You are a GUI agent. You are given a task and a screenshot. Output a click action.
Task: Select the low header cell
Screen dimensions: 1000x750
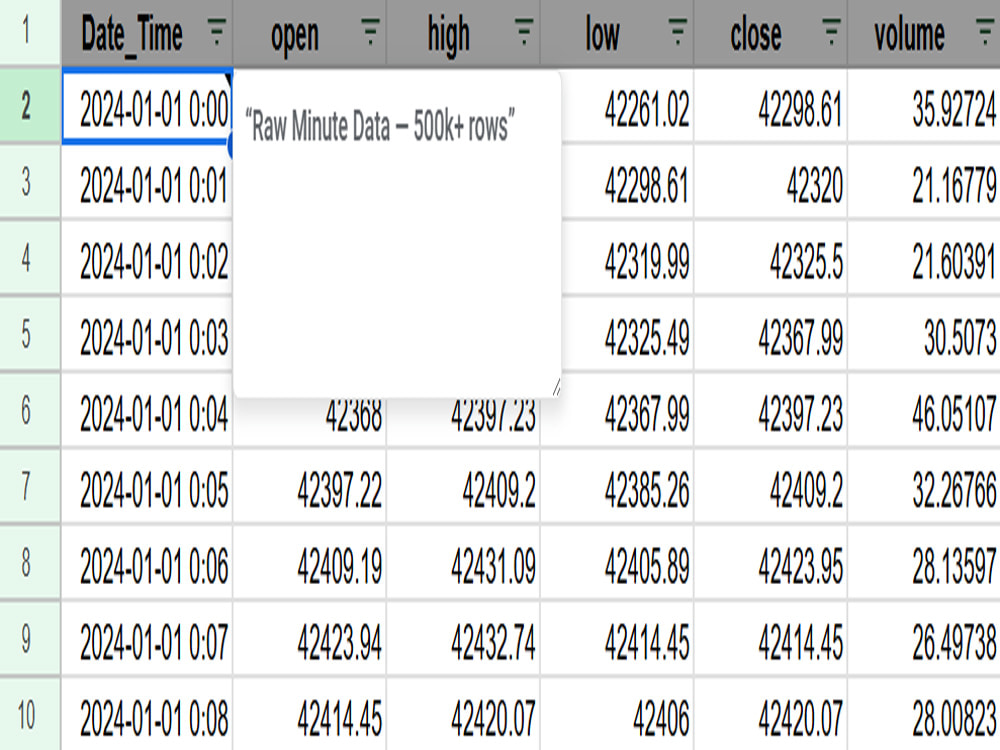click(617, 33)
